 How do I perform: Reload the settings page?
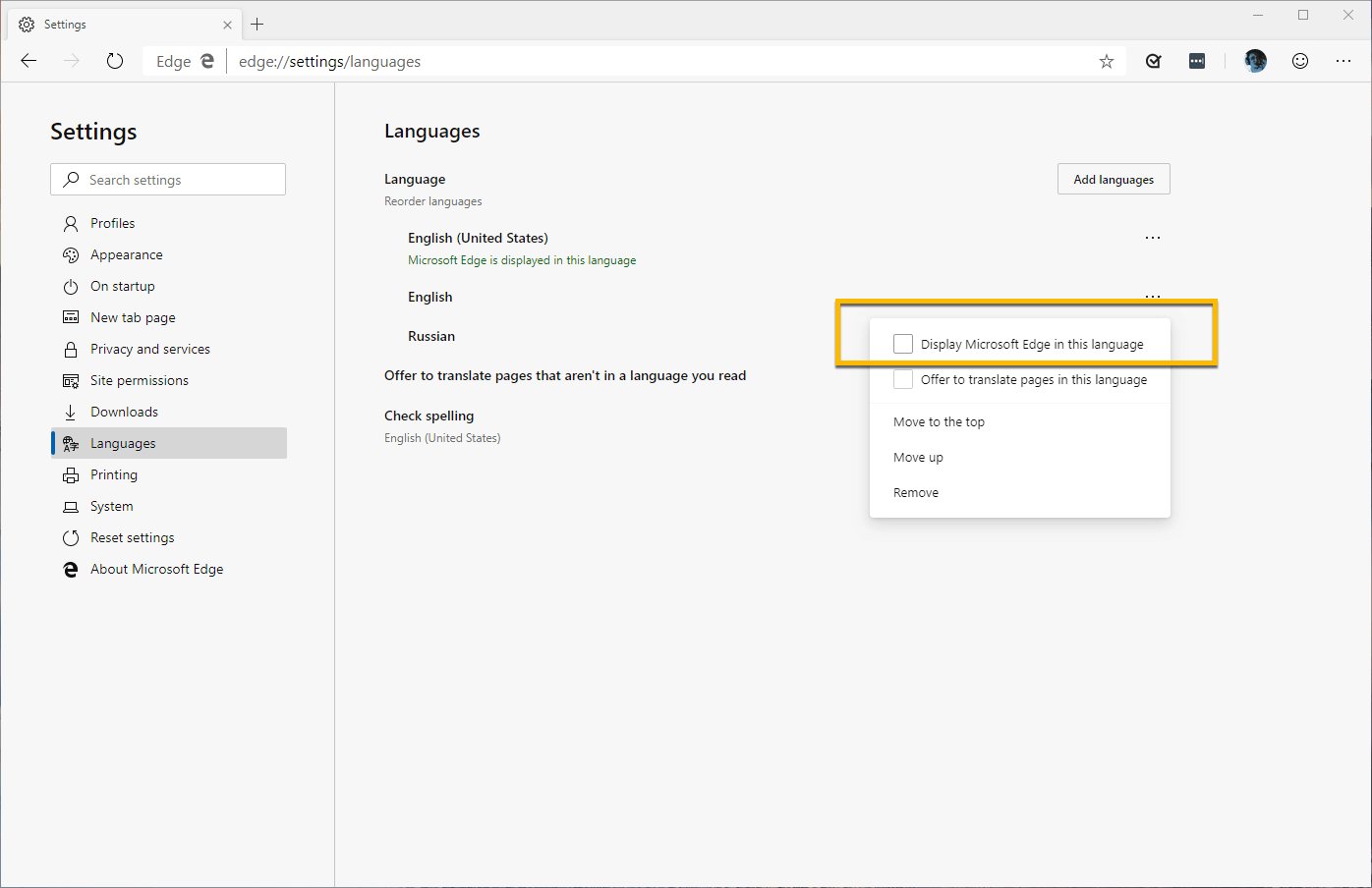(x=115, y=61)
